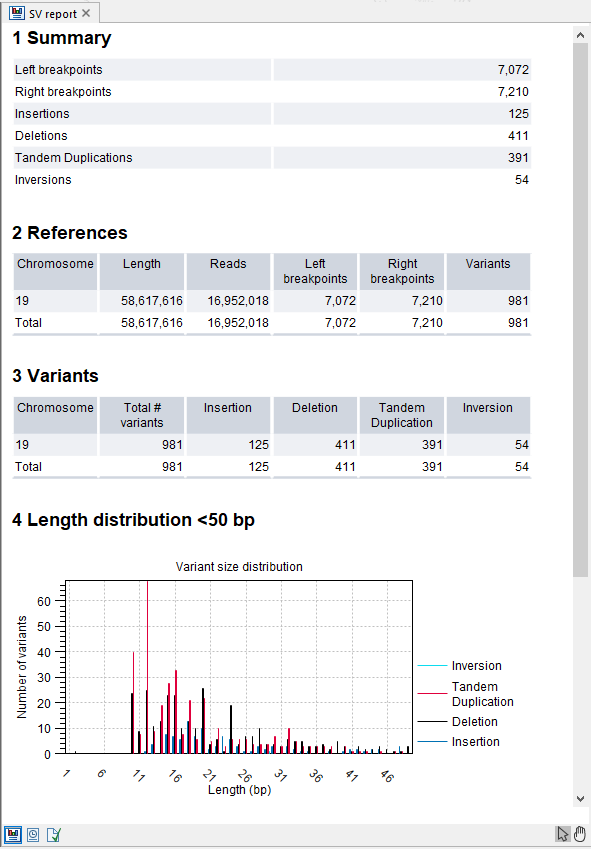Image resolution: width=591 pixels, height=849 pixels.
Task: Select the 'Left breakpoints' summary row label
Action: pyautogui.click(x=58, y=70)
